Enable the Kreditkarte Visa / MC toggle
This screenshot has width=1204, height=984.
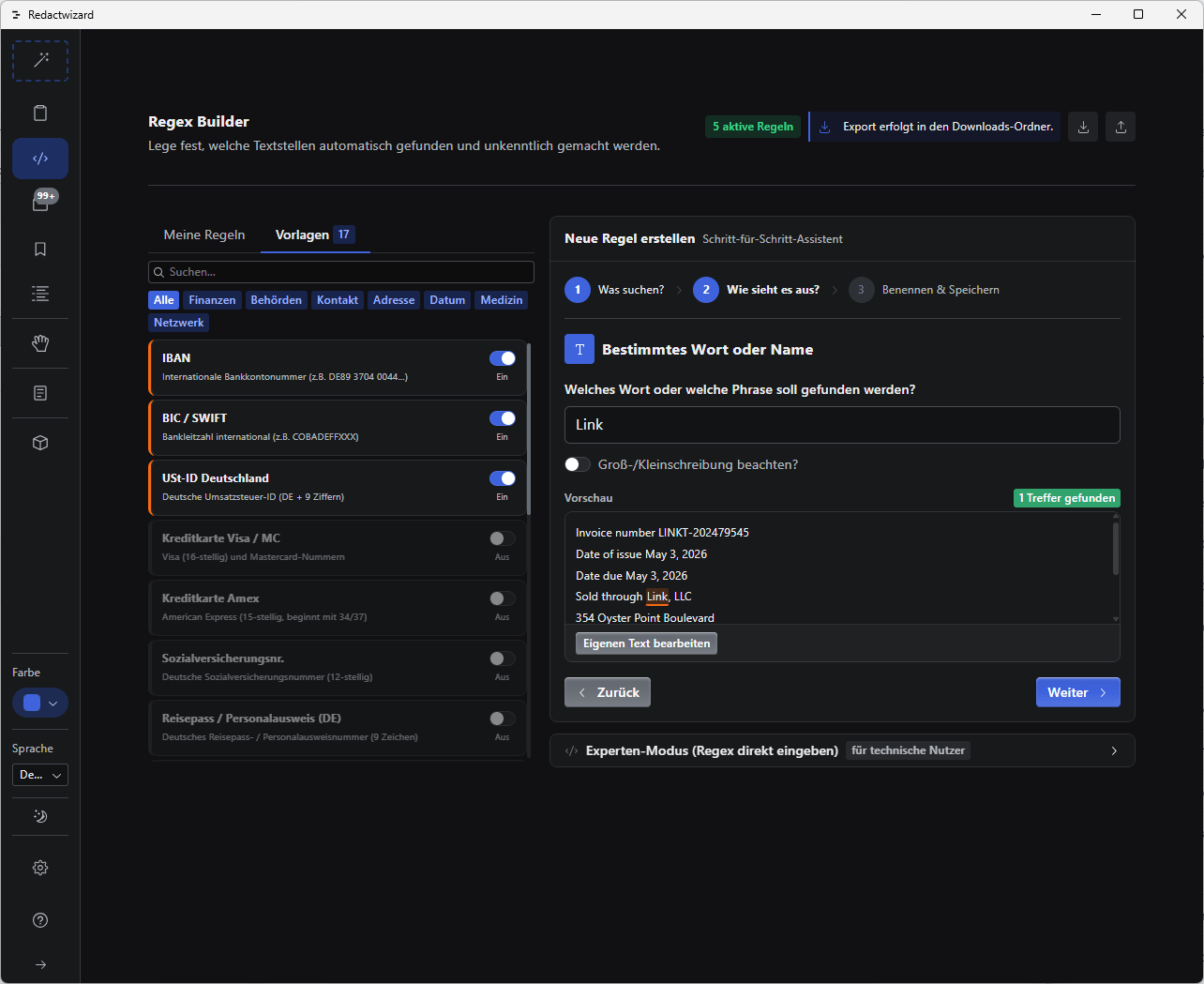503,538
